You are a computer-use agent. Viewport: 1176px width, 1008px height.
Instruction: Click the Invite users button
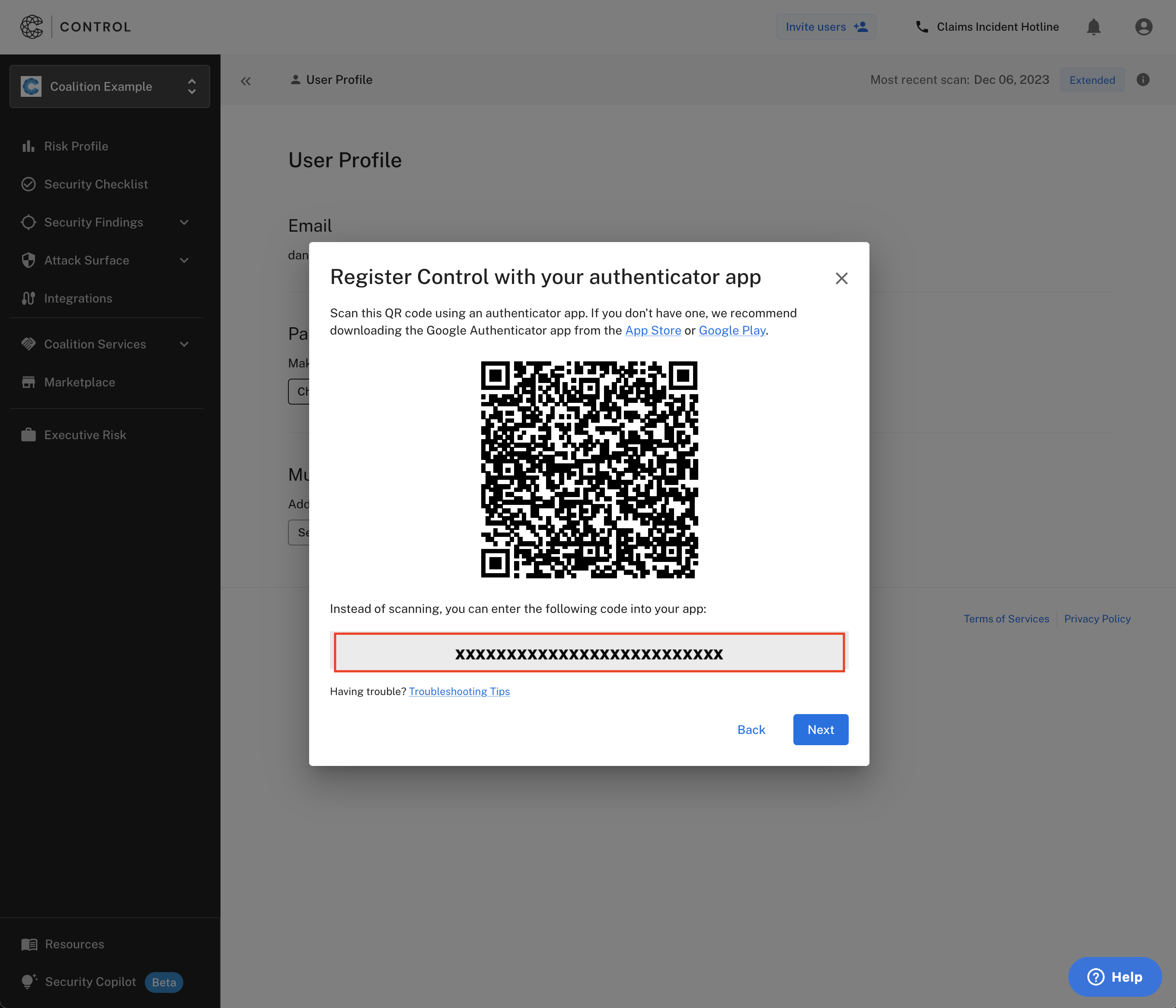[x=826, y=27]
